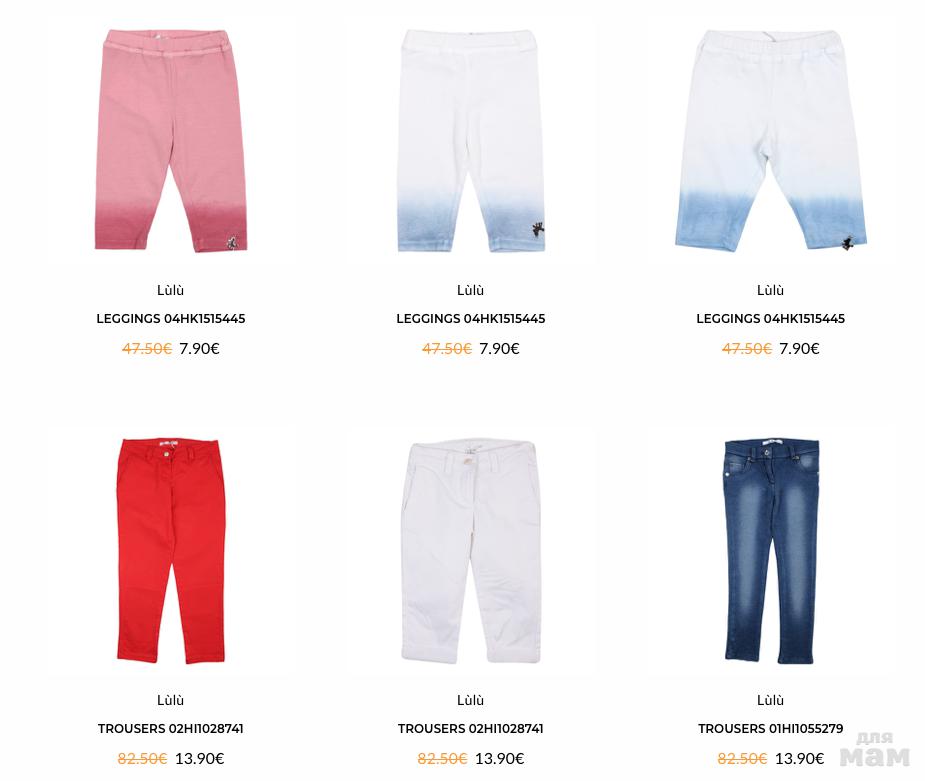This screenshot has width=925, height=781.
Task: Click Lùlù brand name above pink leggings title
Action: pyautogui.click(x=170, y=290)
